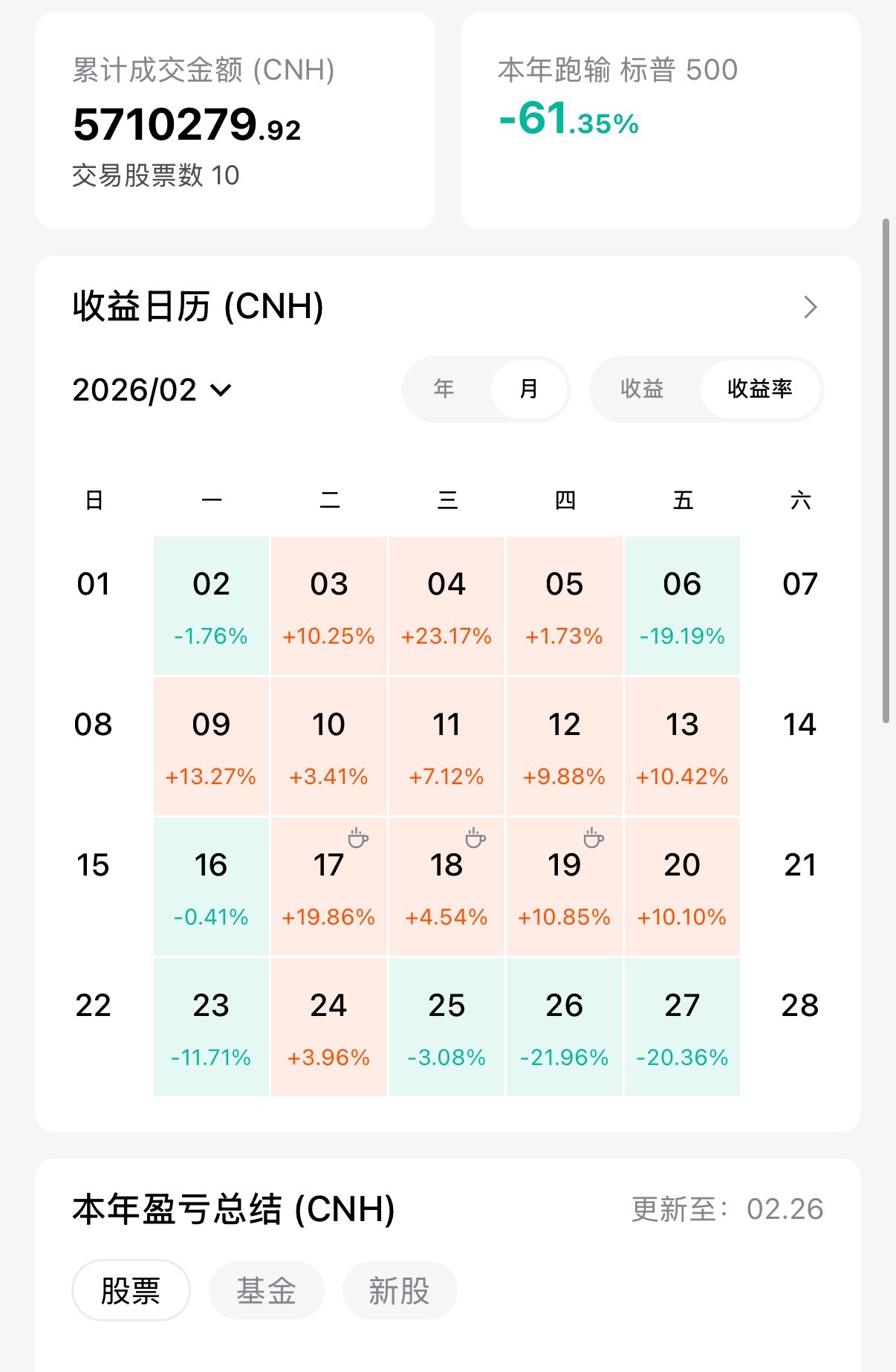896x1372 pixels.
Task: Open the earnings calendar detail arrow
Action: pos(811,307)
